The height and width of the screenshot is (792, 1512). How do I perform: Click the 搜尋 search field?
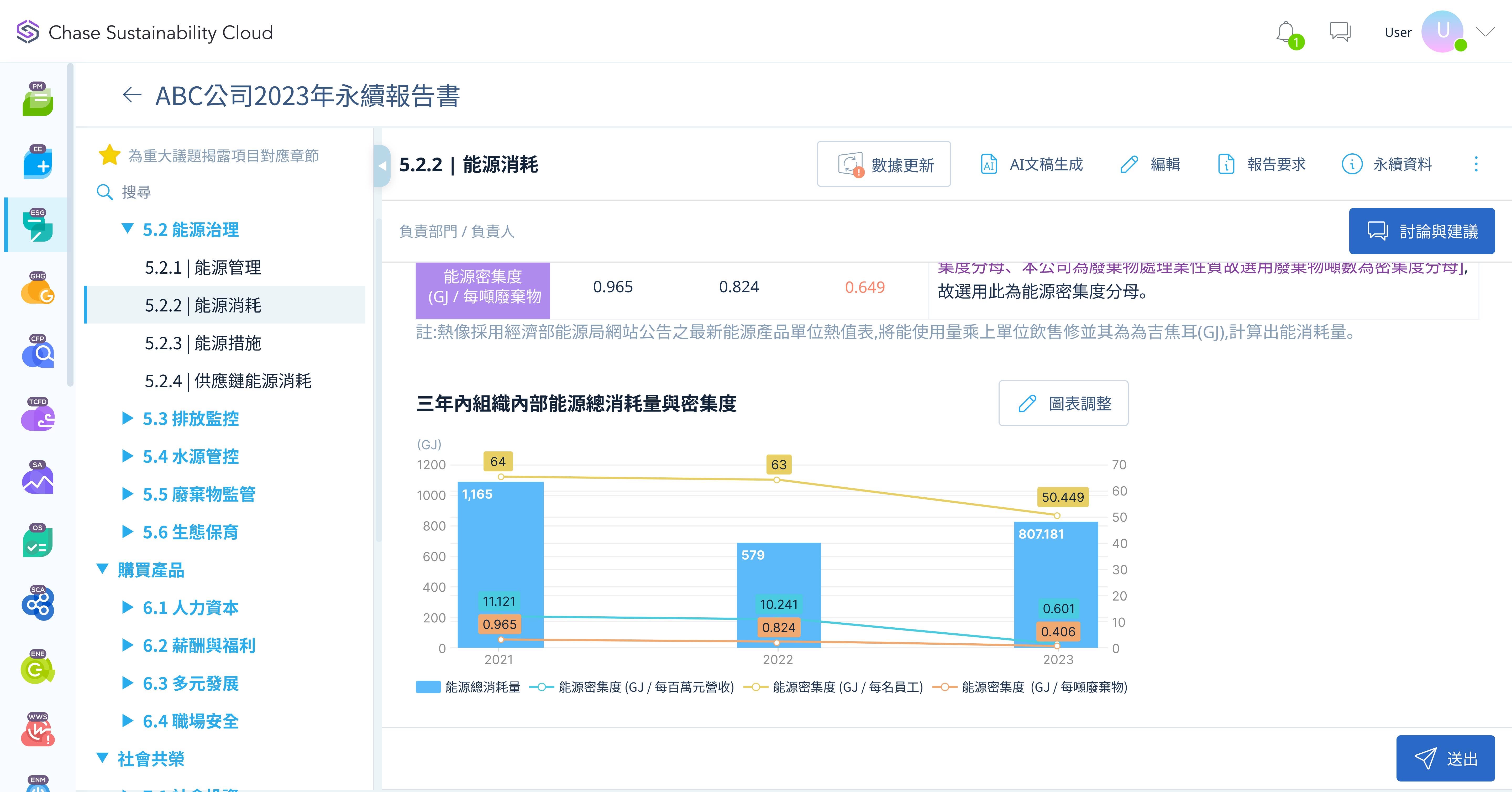tap(136, 192)
